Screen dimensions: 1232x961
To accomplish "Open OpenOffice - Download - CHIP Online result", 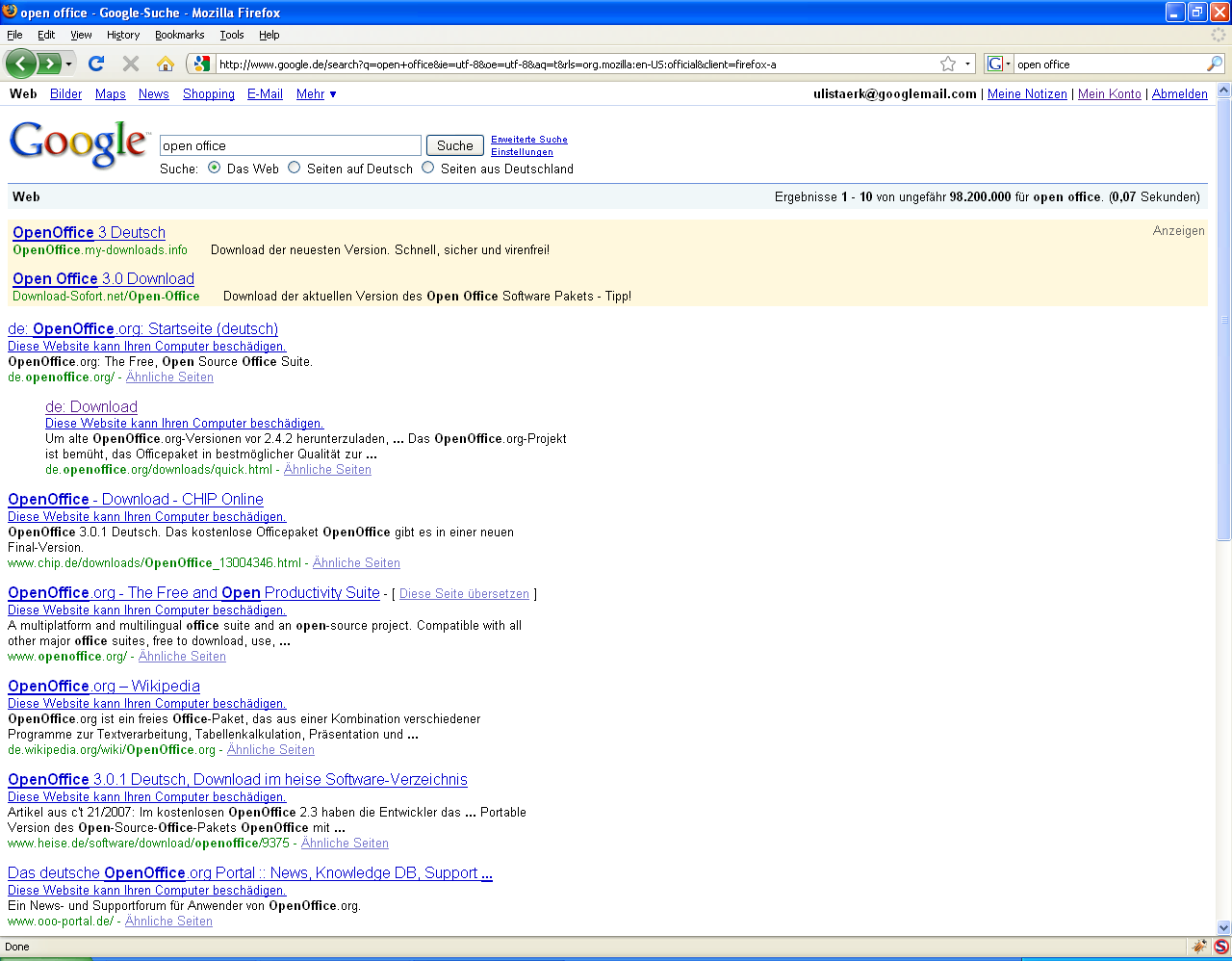I will click(136, 499).
